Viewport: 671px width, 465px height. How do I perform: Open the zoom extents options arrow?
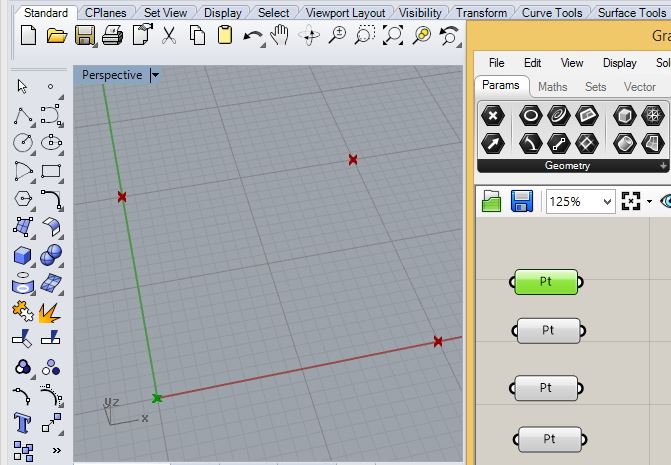(x=650, y=201)
